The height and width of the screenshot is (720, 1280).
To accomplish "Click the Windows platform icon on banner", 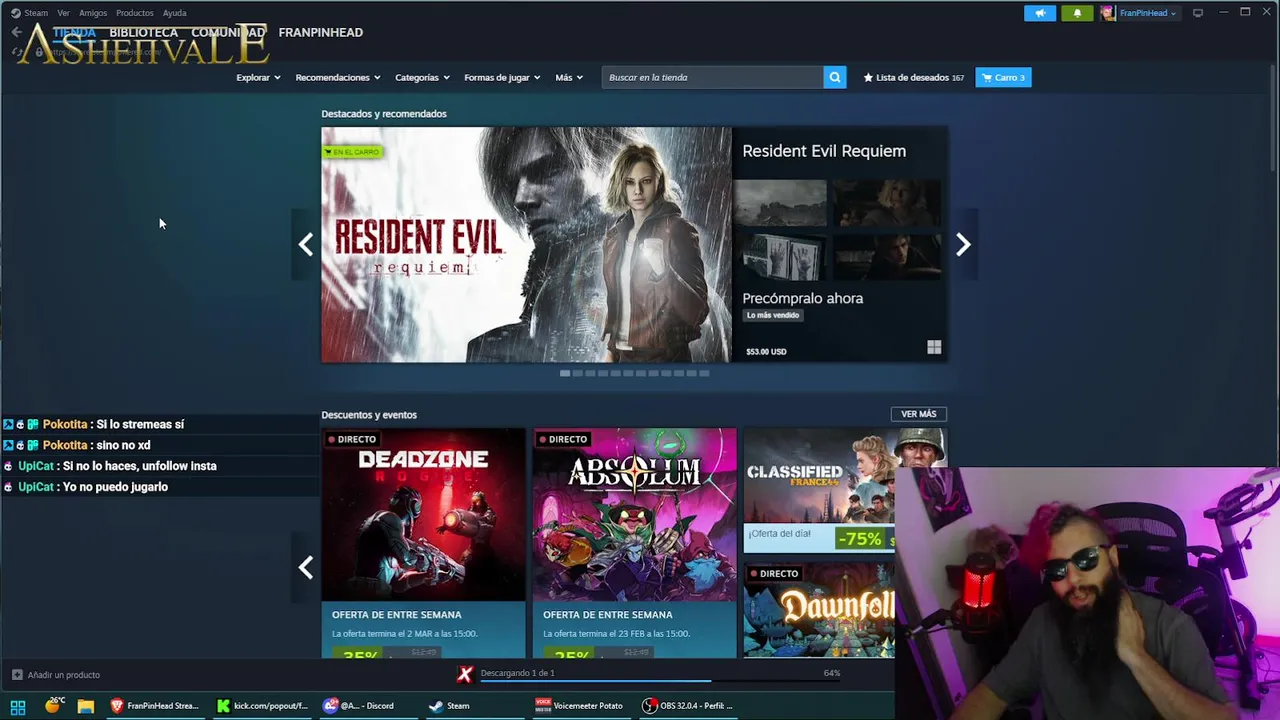I will [934, 347].
